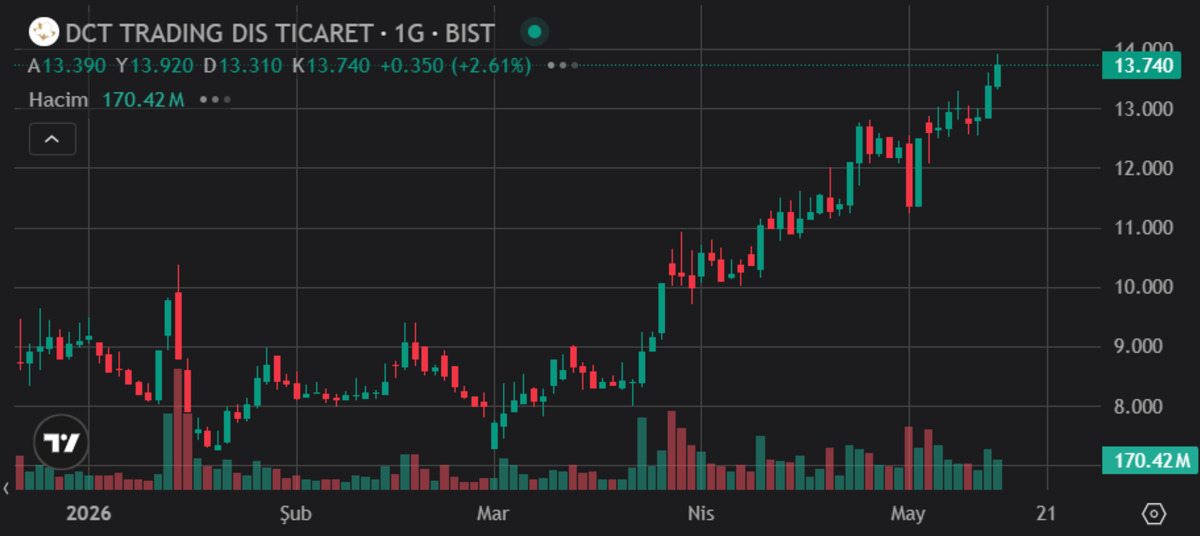Click the 11.000 price axis label
The width and height of the screenshot is (1200, 536).
tap(1145, 228)
